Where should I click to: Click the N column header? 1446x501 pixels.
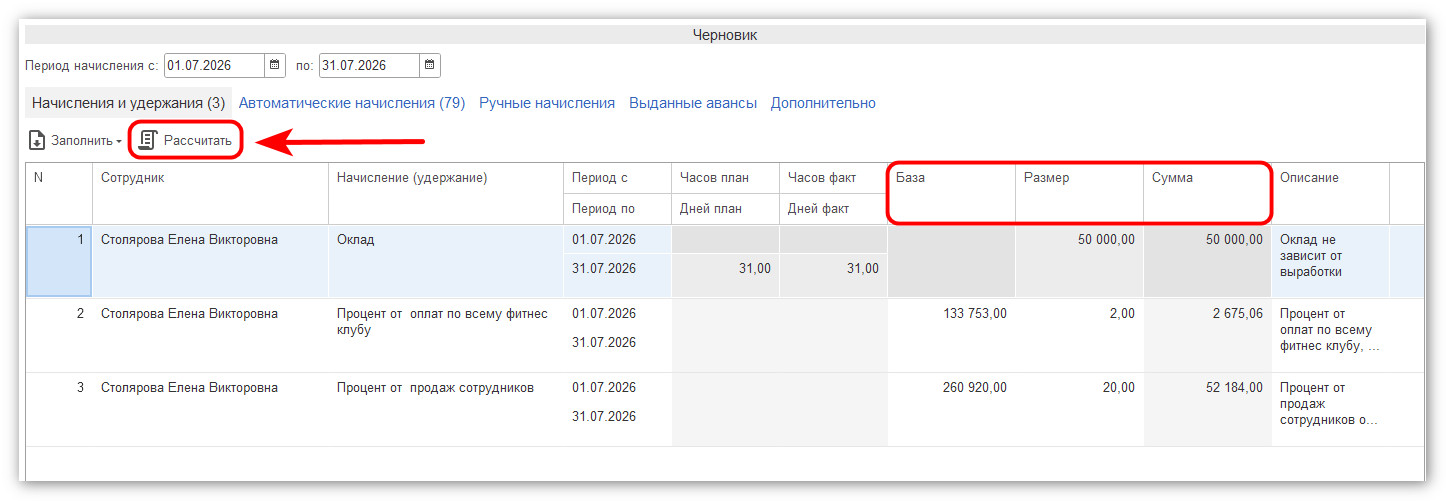tap(59, 193)
